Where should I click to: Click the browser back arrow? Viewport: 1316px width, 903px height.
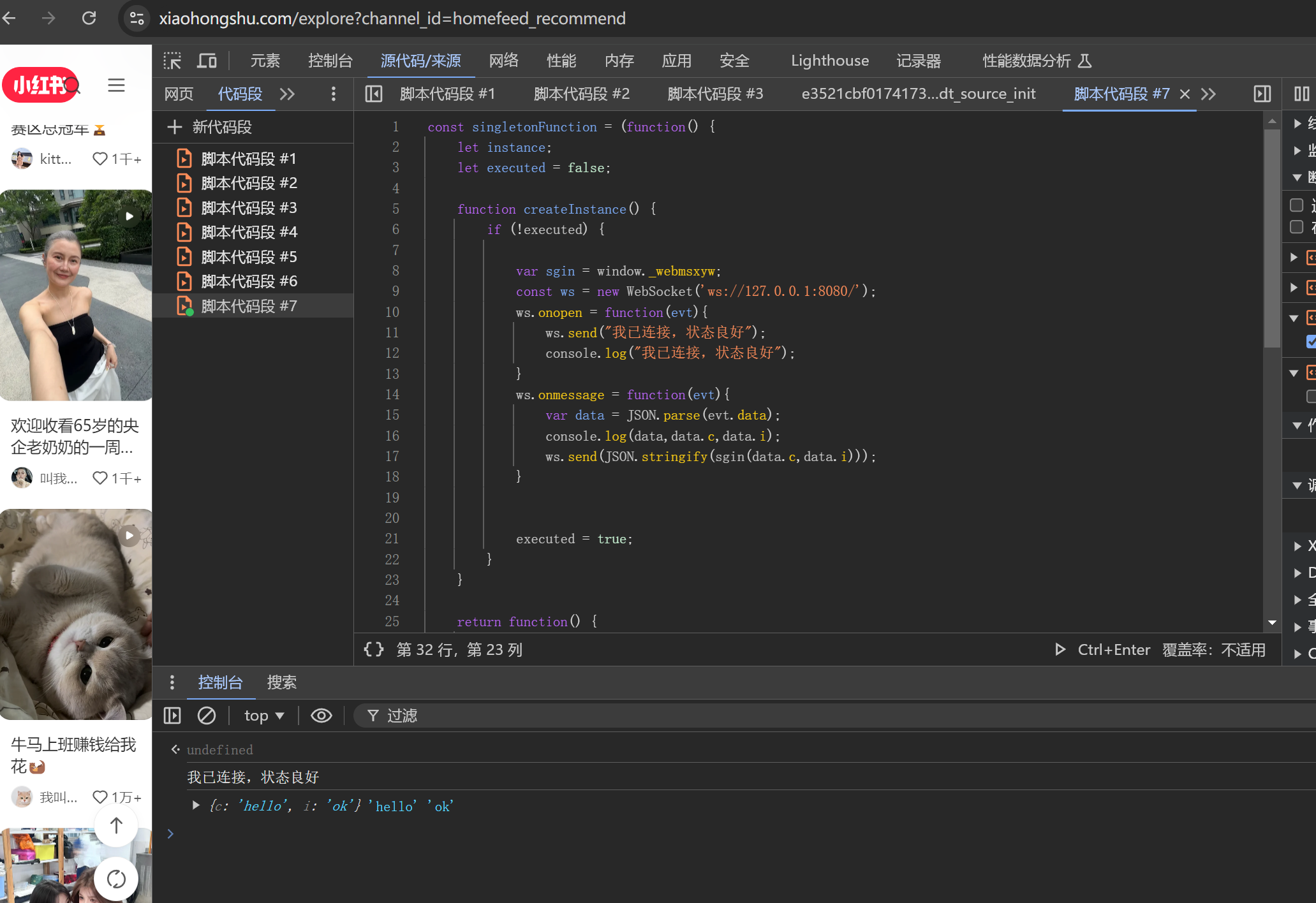point(9,18)
